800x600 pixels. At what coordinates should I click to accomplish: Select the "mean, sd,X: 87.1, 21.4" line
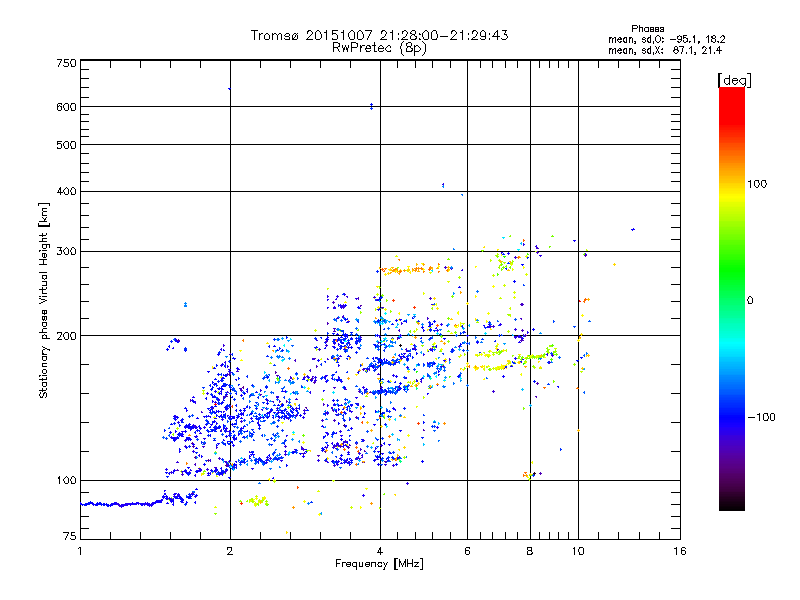click(x=665, y=50)
